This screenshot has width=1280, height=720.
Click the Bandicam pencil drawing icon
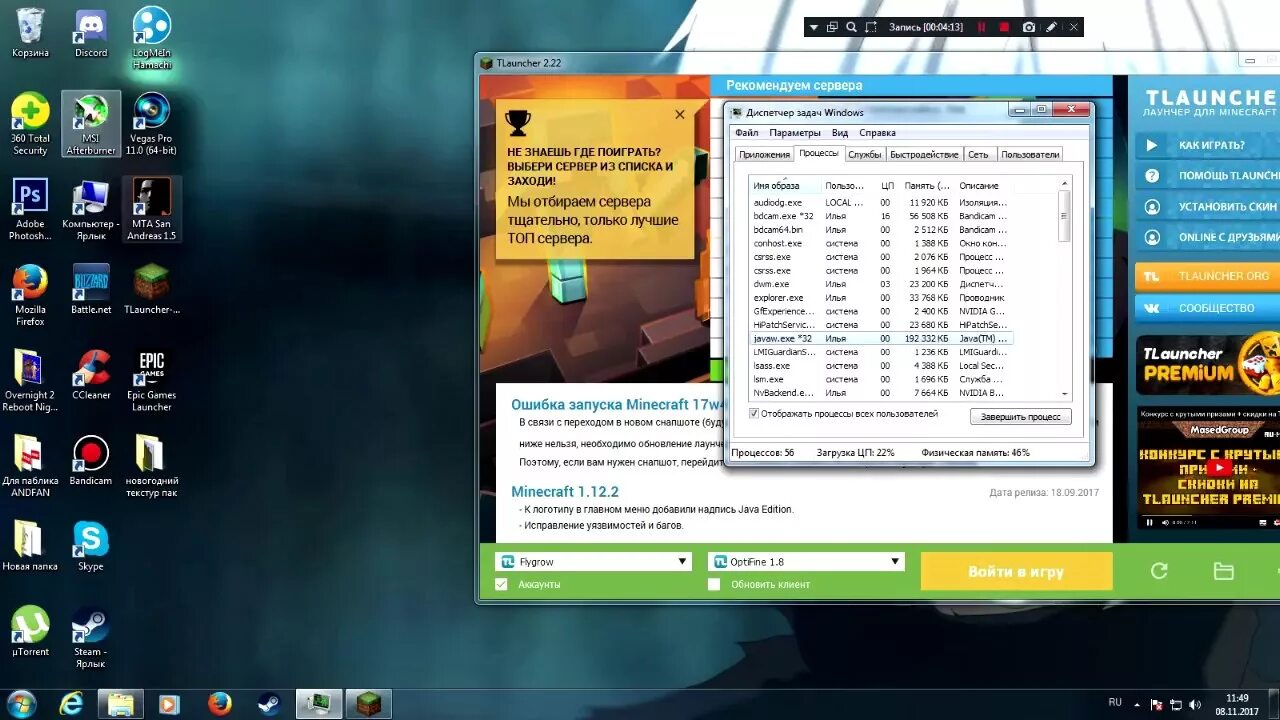(x=1051, y=27)
